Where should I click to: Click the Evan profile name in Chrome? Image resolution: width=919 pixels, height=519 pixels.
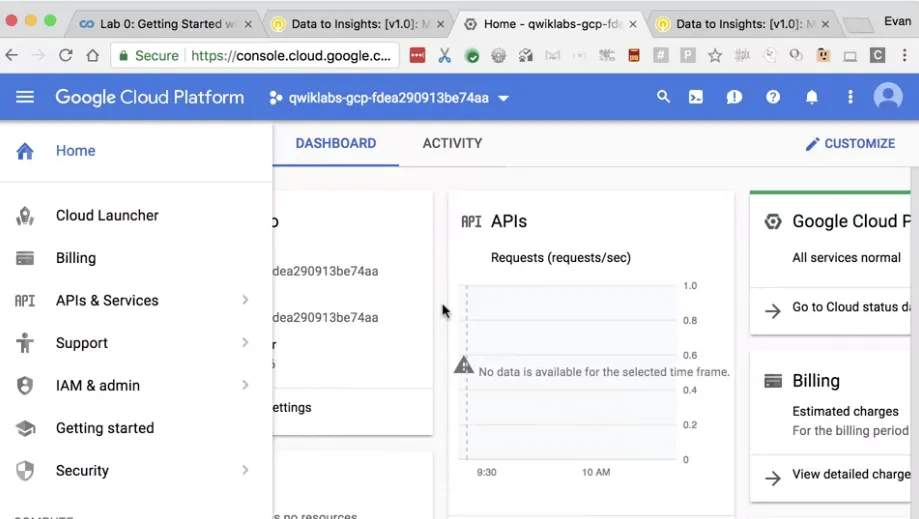[897, 22]
